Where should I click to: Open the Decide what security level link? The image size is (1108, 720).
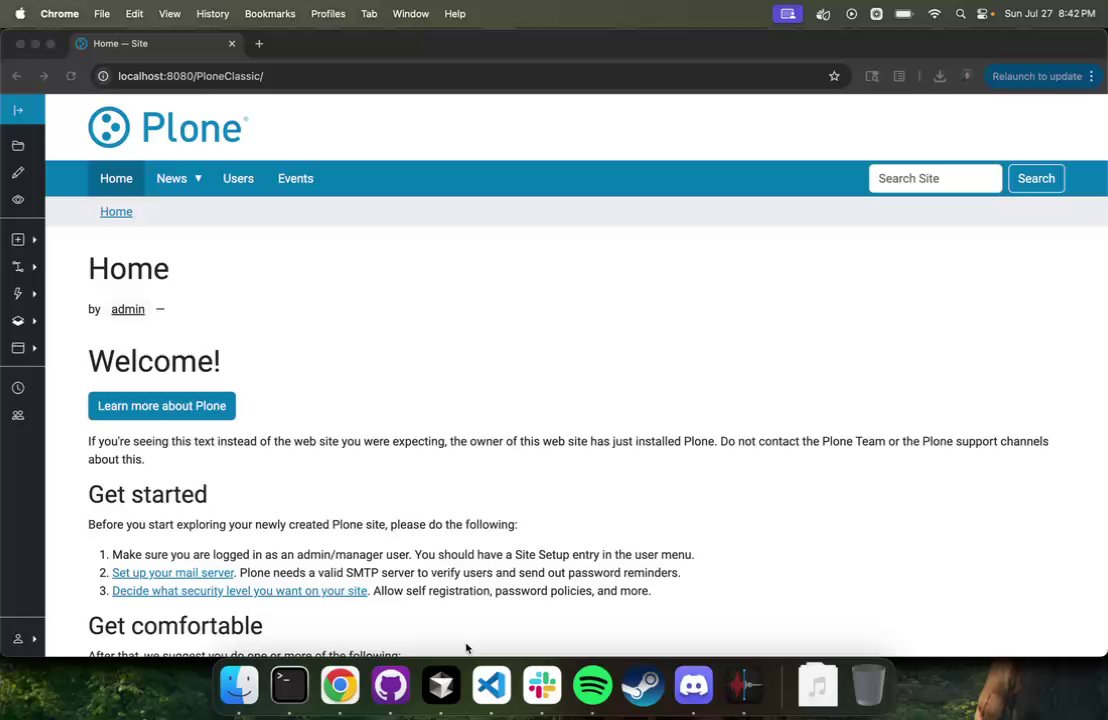[240, 591]
